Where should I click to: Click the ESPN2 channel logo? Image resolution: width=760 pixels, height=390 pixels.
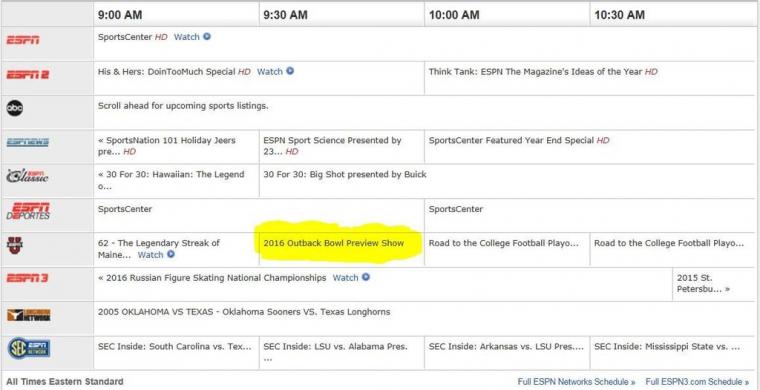tap(28, 75)
